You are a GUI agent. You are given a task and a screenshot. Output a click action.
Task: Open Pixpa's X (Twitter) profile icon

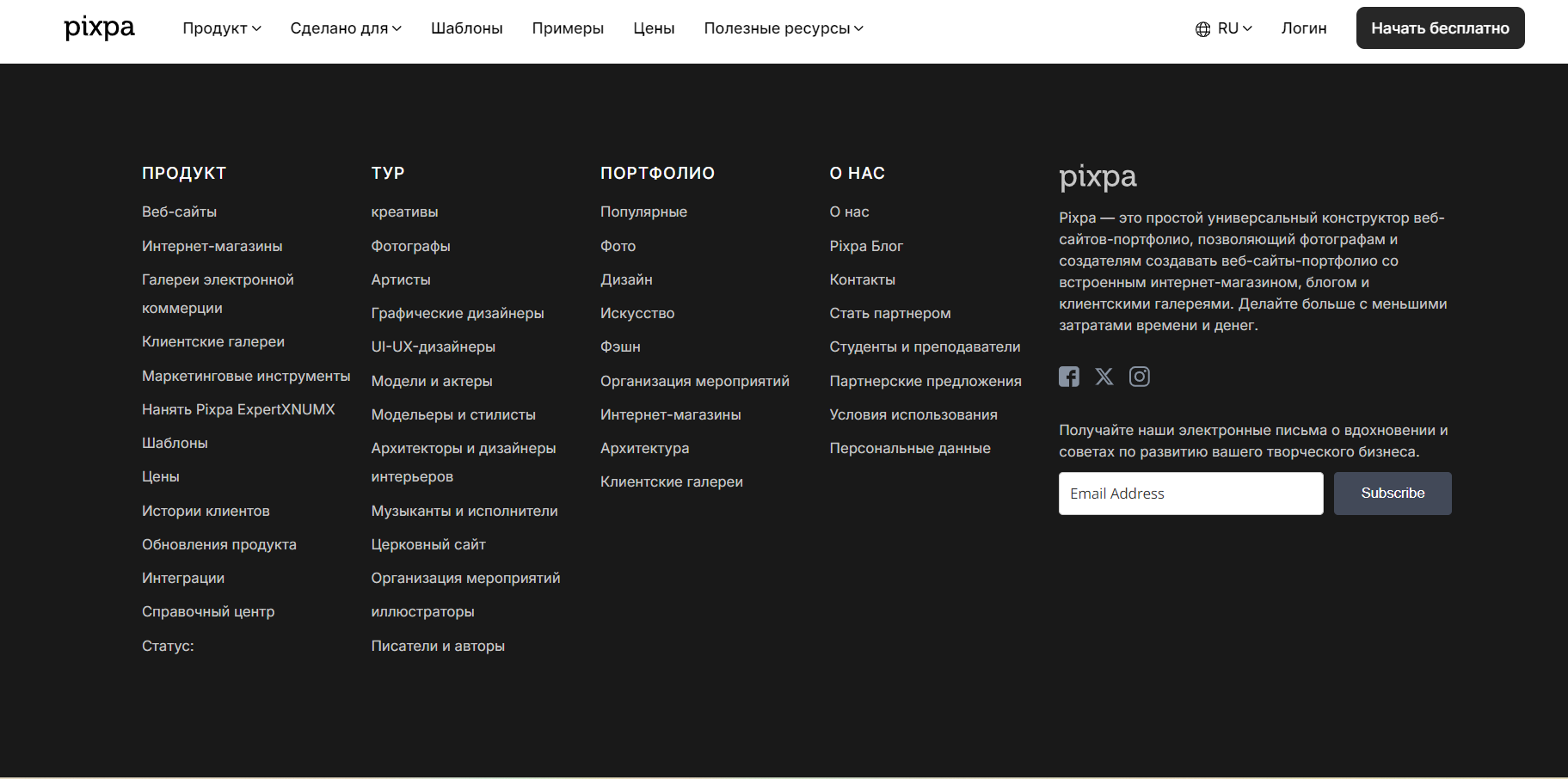pyautogui.click(x=1104, y=377)
